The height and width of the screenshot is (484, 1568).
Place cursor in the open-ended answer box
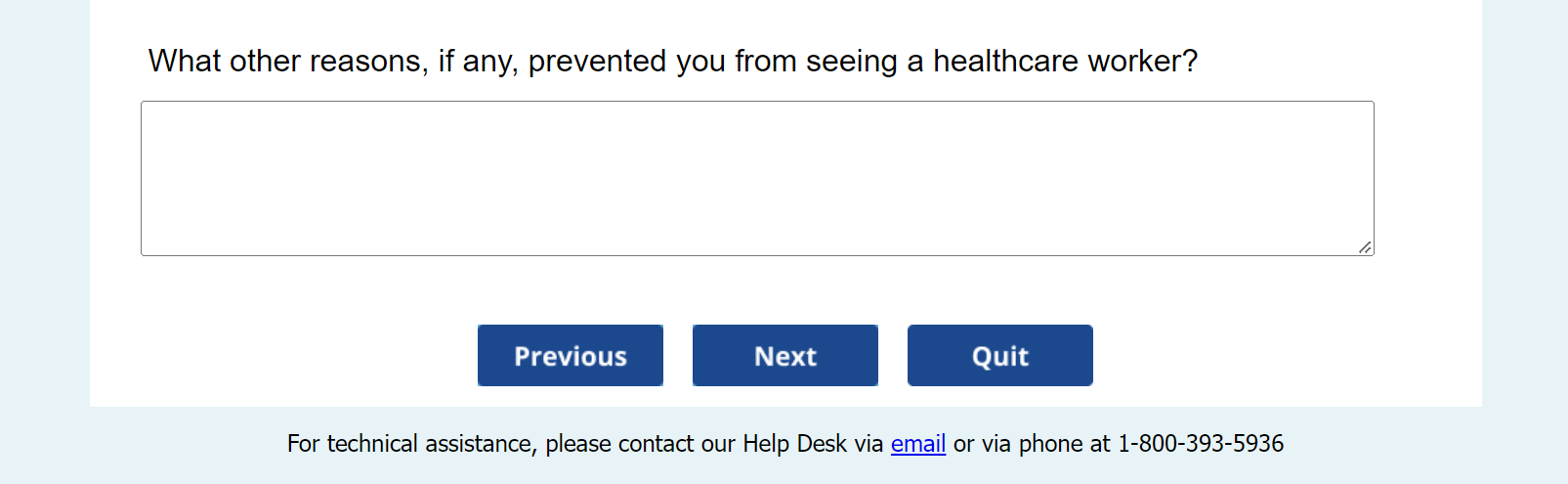coord(757,178)
